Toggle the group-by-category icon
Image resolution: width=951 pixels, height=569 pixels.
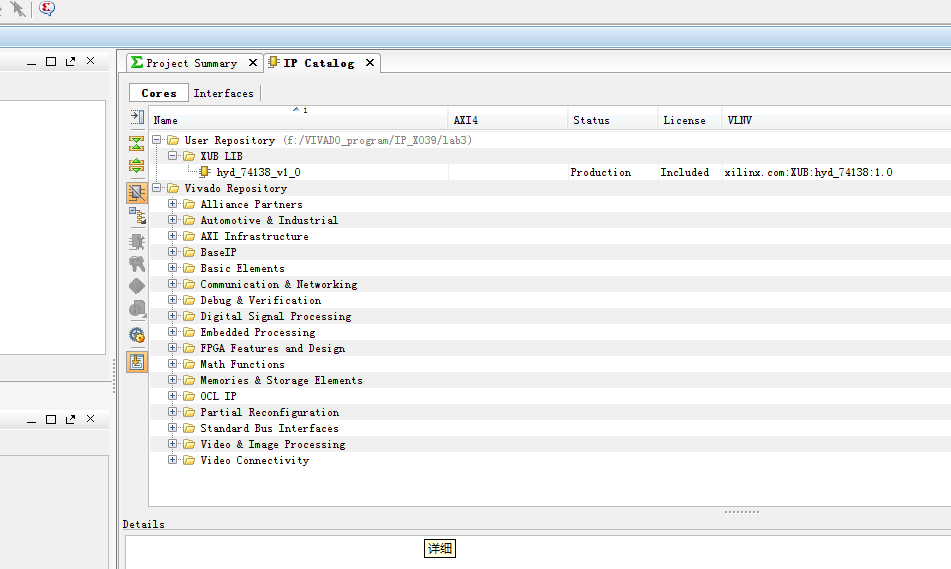pyautogui.click(x=137, y=192)
